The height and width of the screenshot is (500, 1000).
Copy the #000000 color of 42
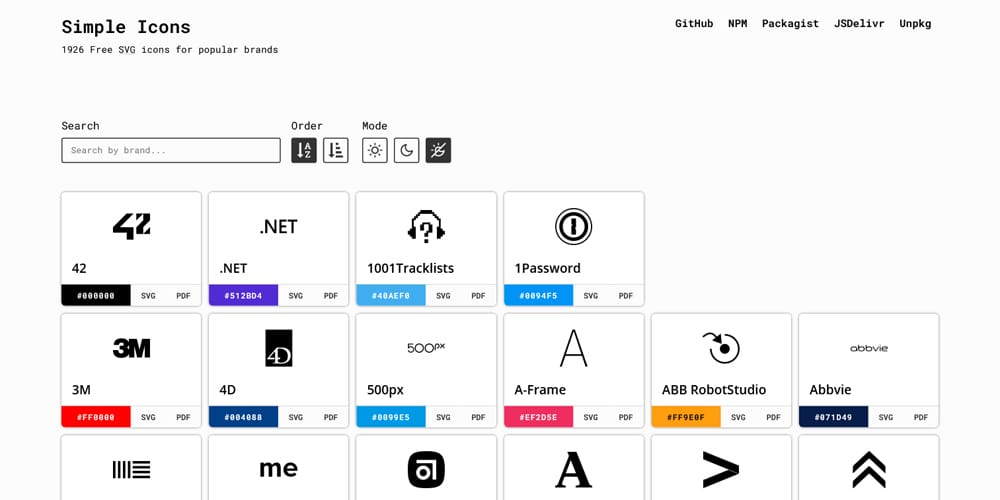[x=96, y=296]
